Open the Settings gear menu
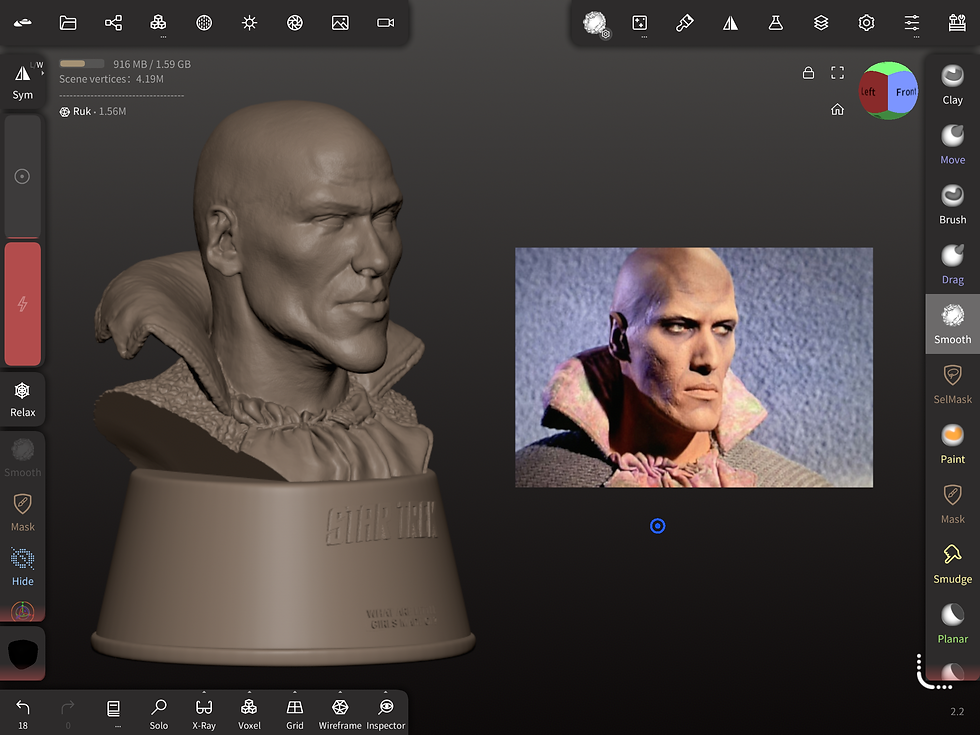The height and width of the screenshot is (735, 980). click(x=866, y=23)
